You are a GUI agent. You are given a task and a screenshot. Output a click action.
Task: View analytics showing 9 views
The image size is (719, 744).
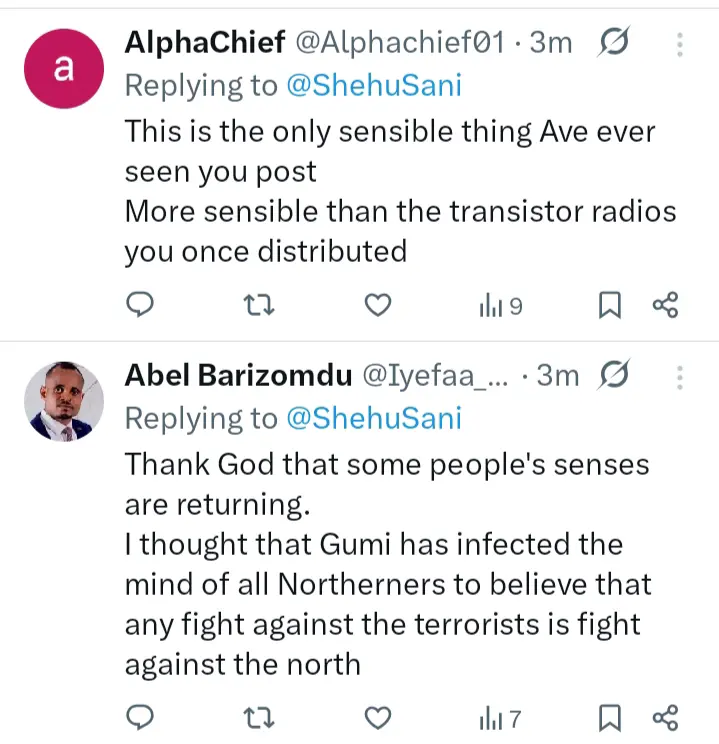click(500, 306)
